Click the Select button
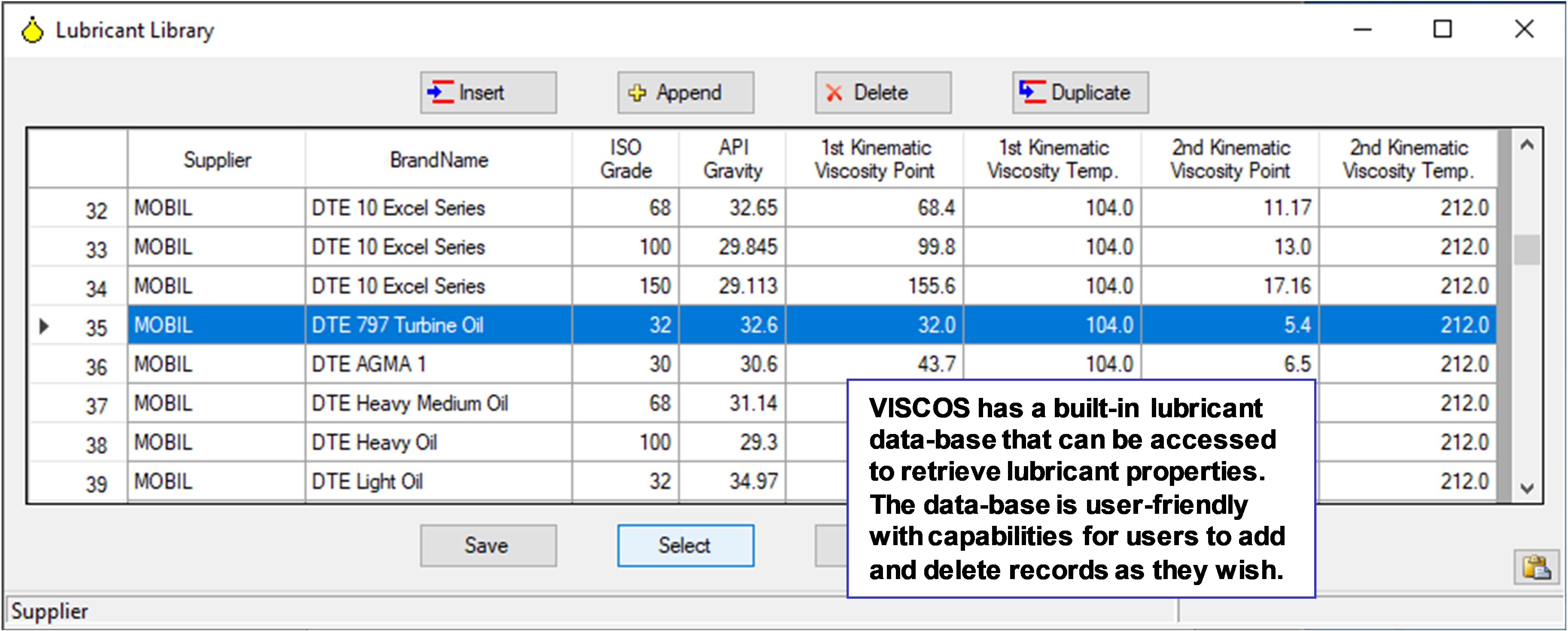 click(685, 545)
